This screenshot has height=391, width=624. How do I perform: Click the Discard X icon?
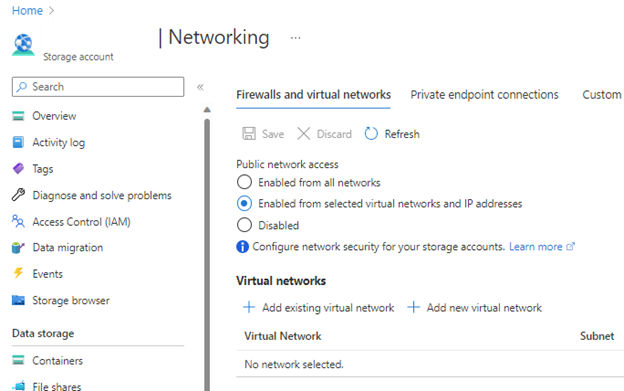pyautogui.click(x=304, y=134)
